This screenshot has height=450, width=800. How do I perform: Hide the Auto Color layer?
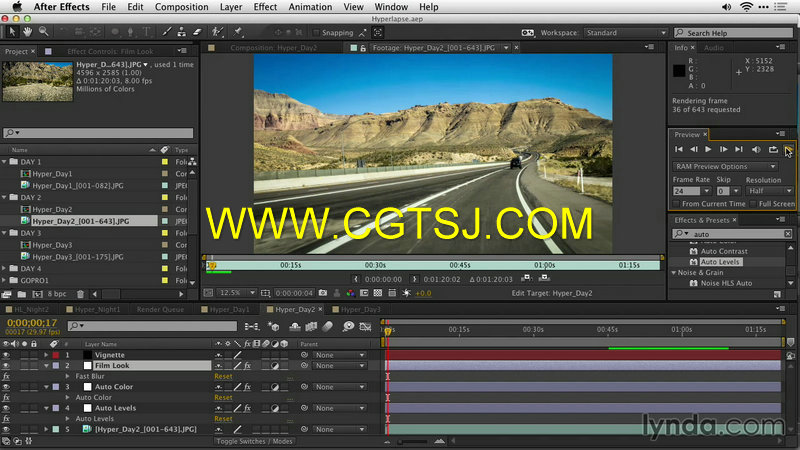pyautogui.click(x=6, y=387)
